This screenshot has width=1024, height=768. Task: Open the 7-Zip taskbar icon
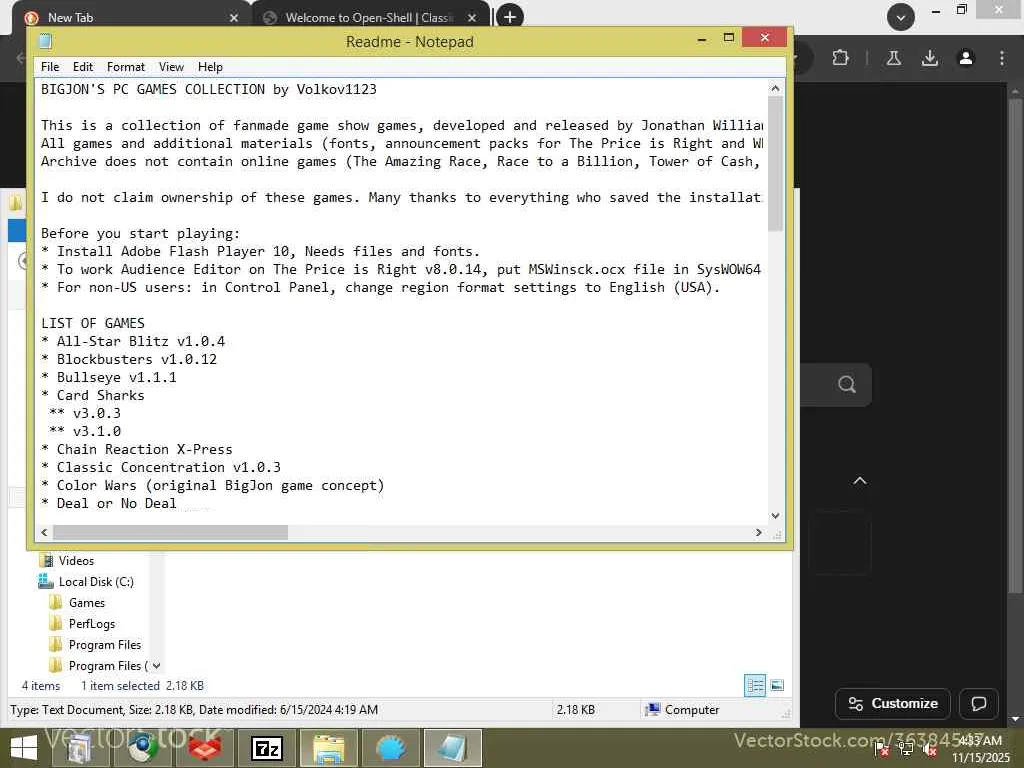point(266,748)
